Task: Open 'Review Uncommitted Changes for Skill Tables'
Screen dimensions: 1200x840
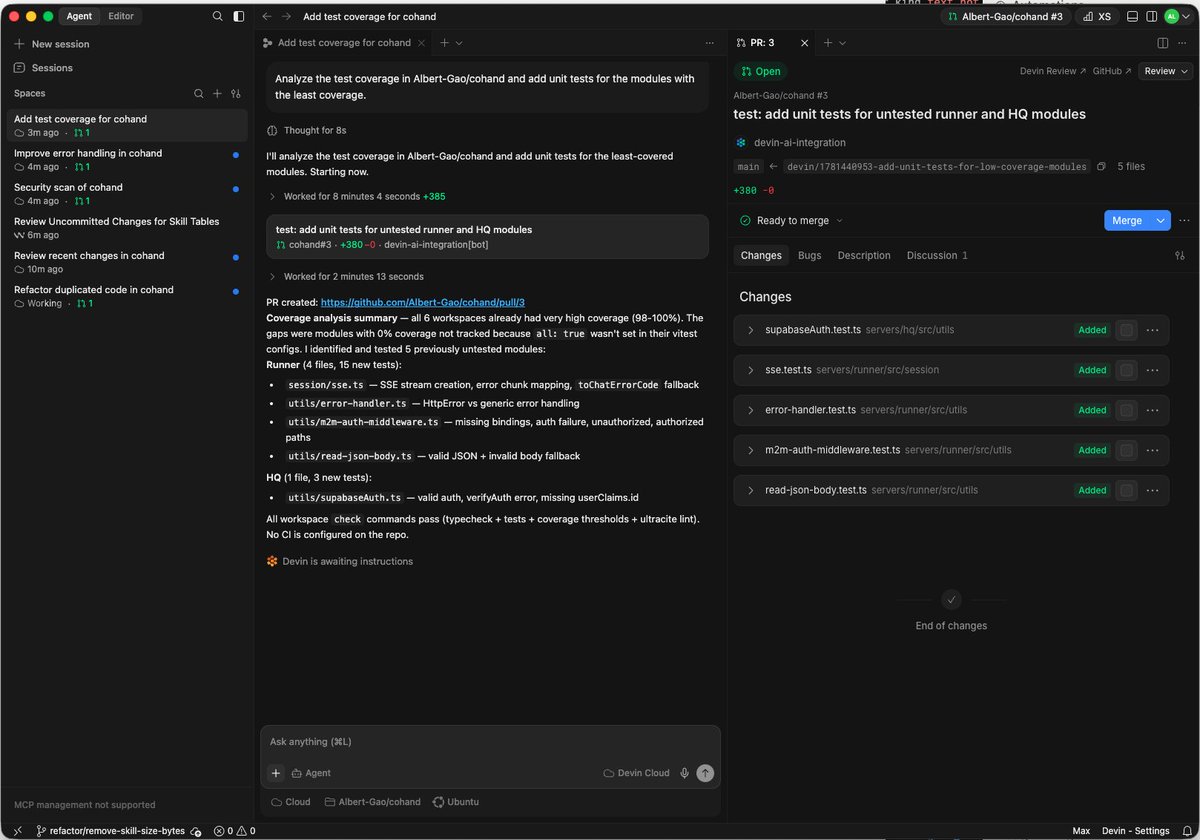Action: pyautogui.click(x=127, y=228)
